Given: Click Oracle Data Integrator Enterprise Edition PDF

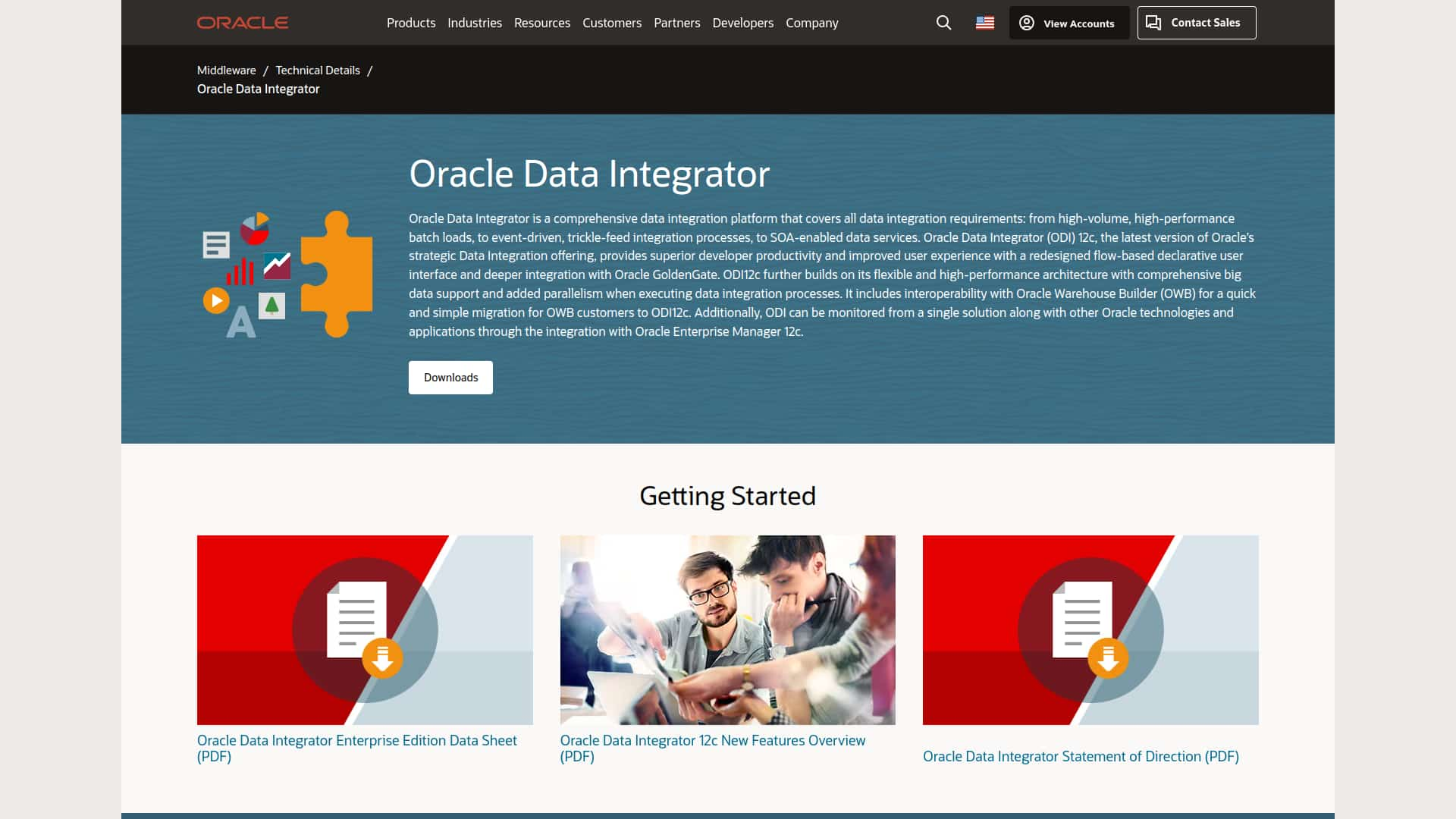Looking at the screenshot, I should (x=357, y=748).
